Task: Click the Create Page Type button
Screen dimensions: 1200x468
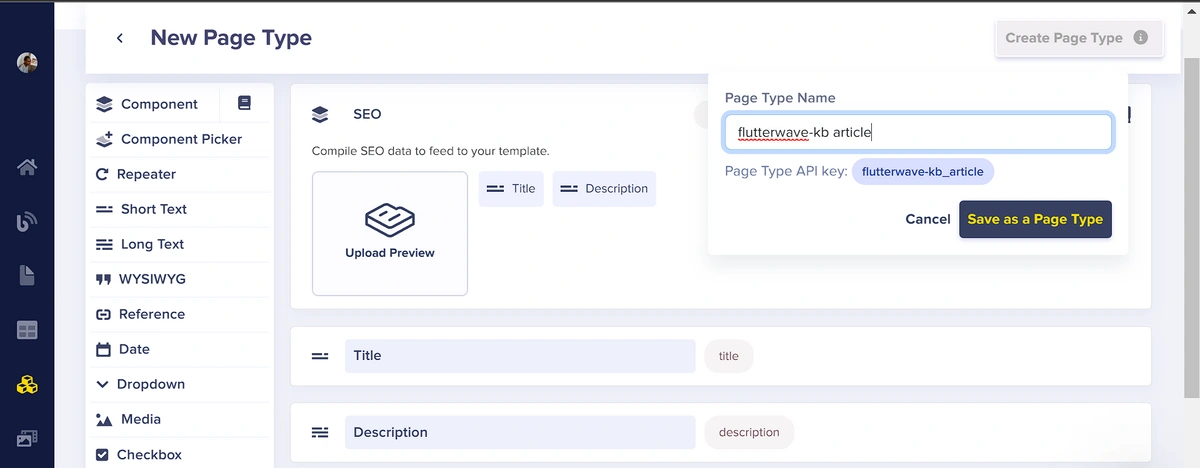Action: pyautogui.click(x=1079, y=38)
